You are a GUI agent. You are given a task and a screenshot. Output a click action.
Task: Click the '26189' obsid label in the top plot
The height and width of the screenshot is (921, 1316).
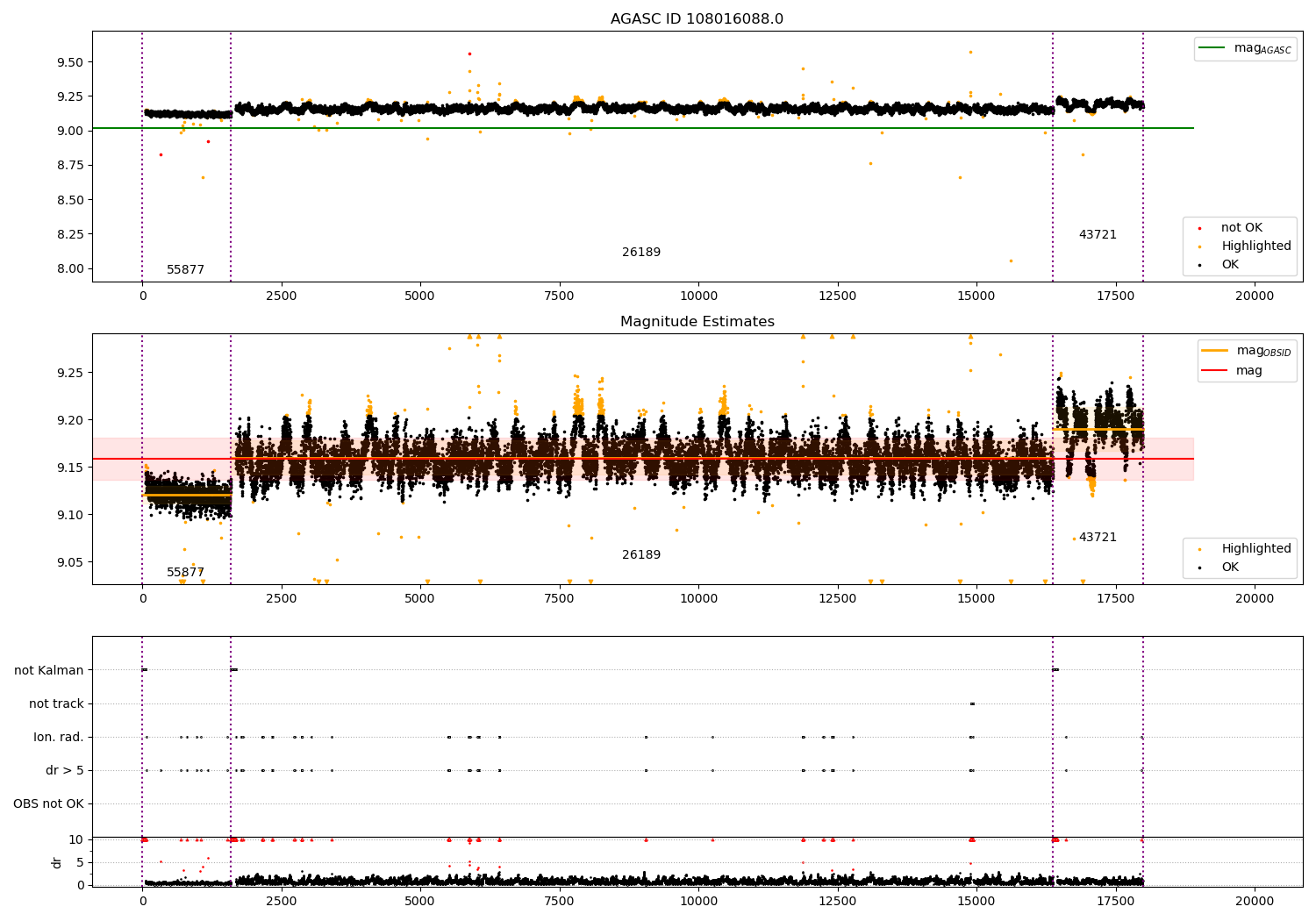point(641,253)
